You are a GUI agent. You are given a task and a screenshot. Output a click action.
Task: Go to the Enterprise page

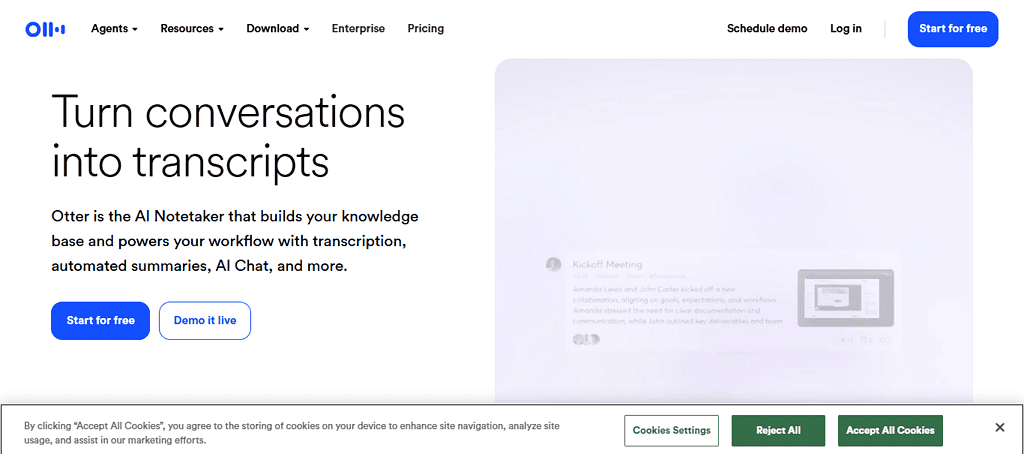358,29
